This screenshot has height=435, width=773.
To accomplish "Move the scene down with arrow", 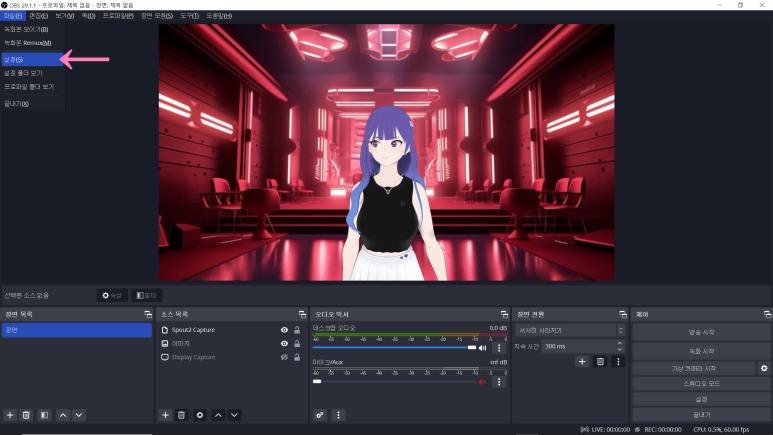I will point(79,415).
